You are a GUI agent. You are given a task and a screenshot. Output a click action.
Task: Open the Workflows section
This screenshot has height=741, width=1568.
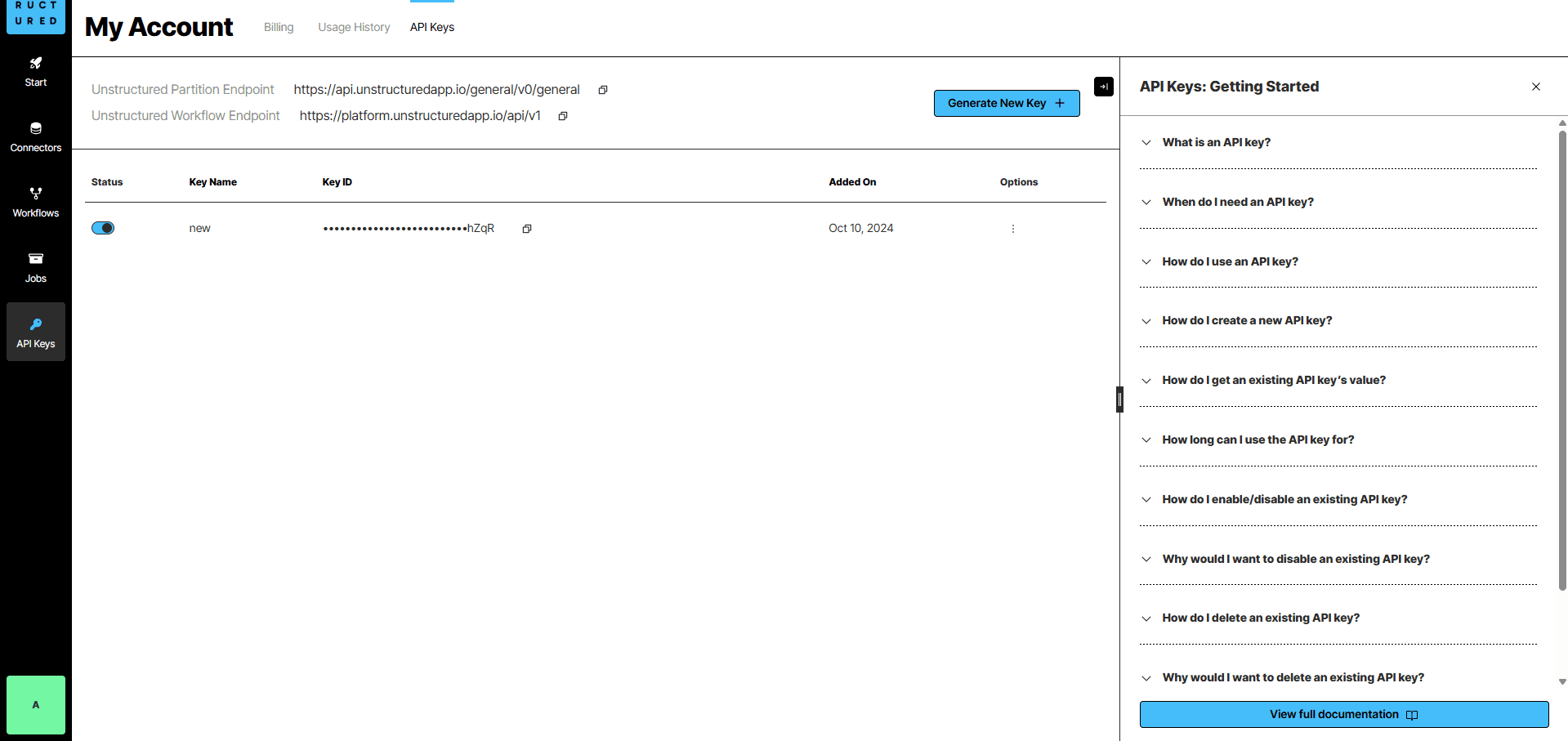[35, 201]
